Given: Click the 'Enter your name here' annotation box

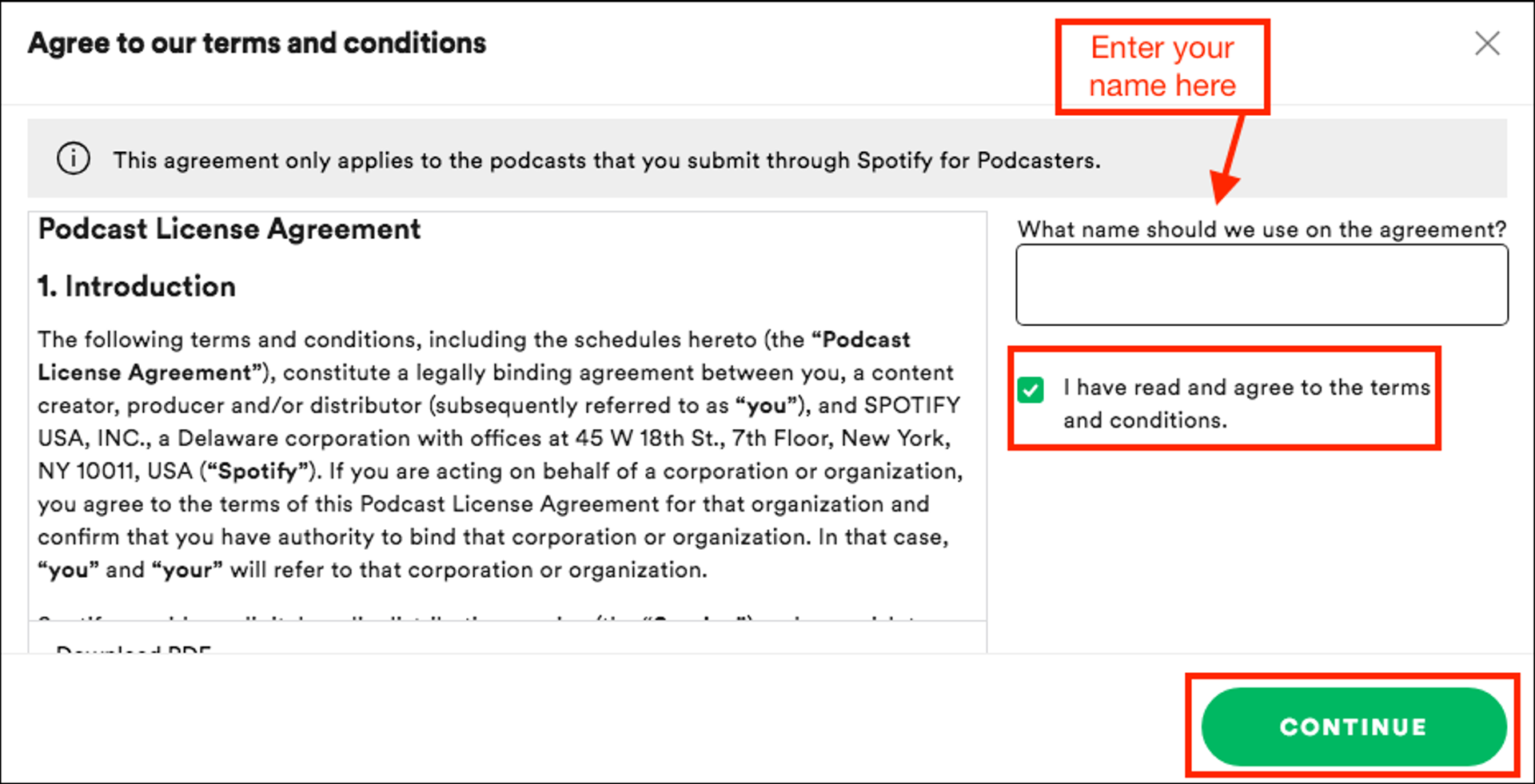Looking at the screenshot, I should (1162, 67).
